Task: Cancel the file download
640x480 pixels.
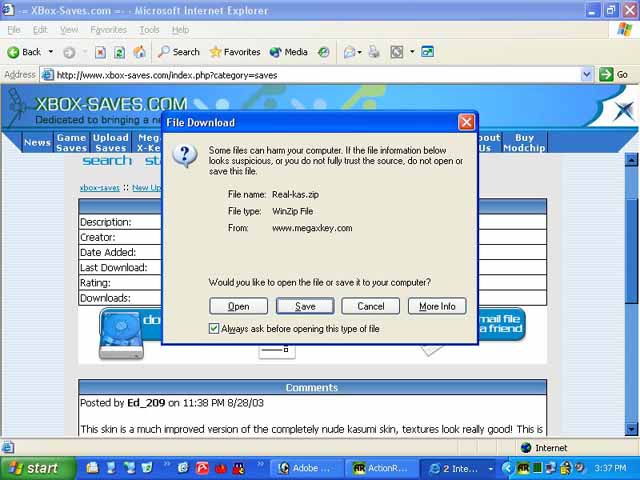Action: [x=371, y=306]
